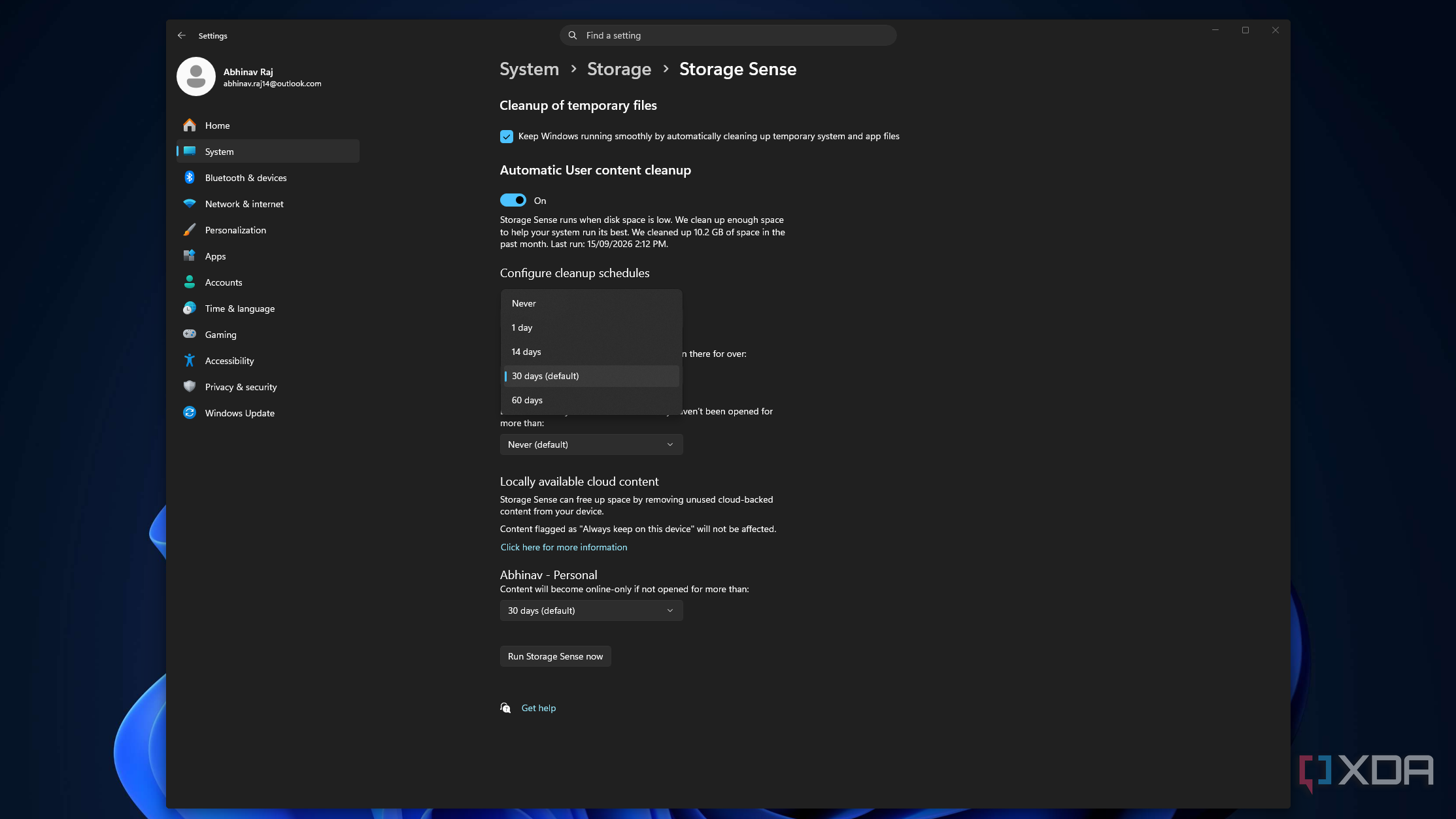Click the Accounts person icon
The width and height of the screenshot is (1456, 819).
(x=190, y=282)
